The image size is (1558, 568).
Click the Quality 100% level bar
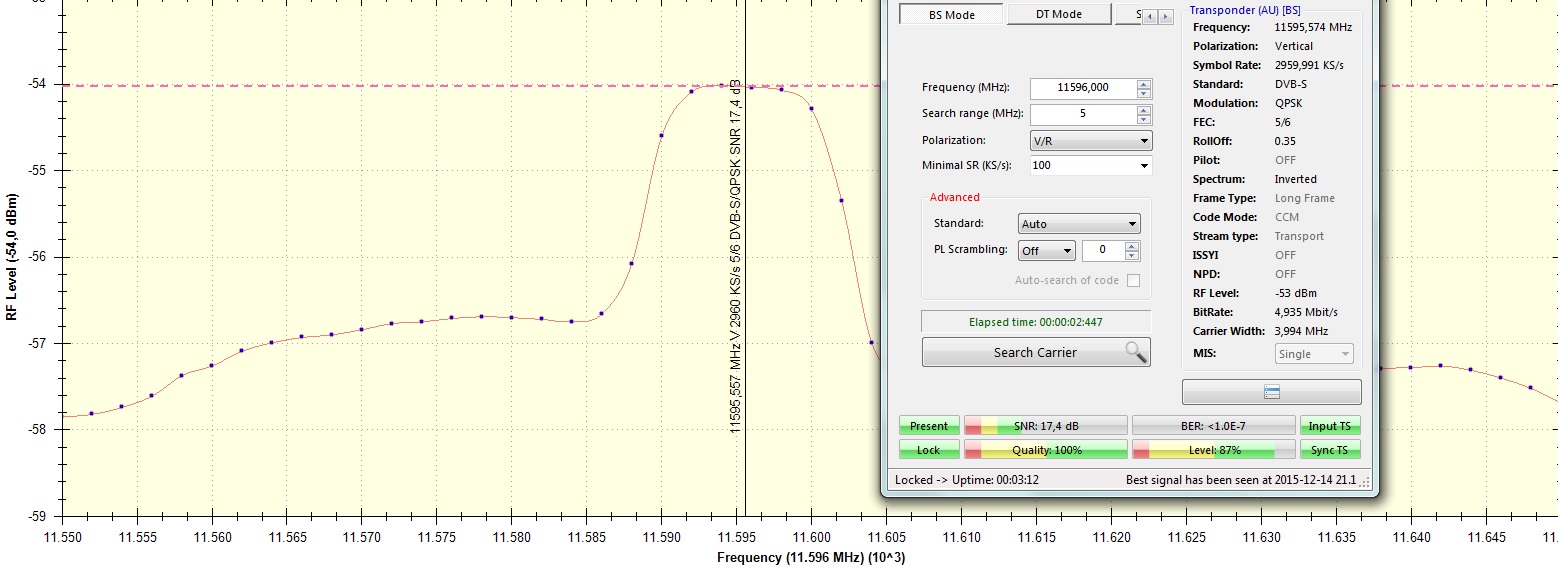pyautogui.click(x=1046, y=450)
